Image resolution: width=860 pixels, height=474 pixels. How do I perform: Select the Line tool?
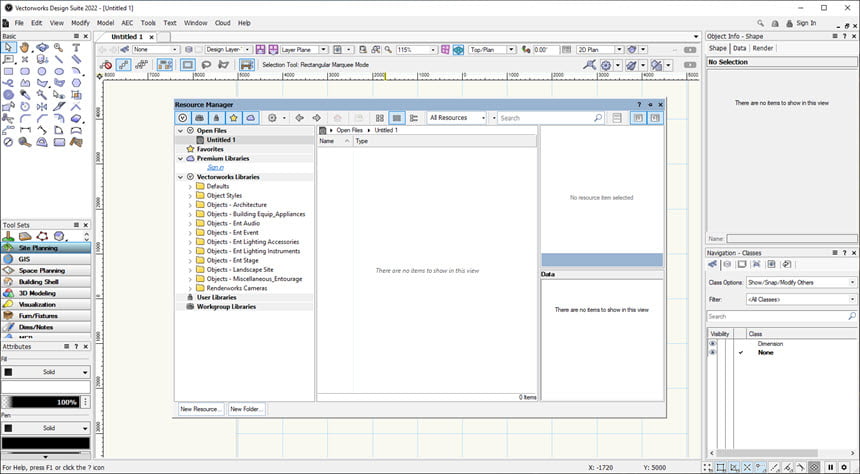(x=59, y=59)
